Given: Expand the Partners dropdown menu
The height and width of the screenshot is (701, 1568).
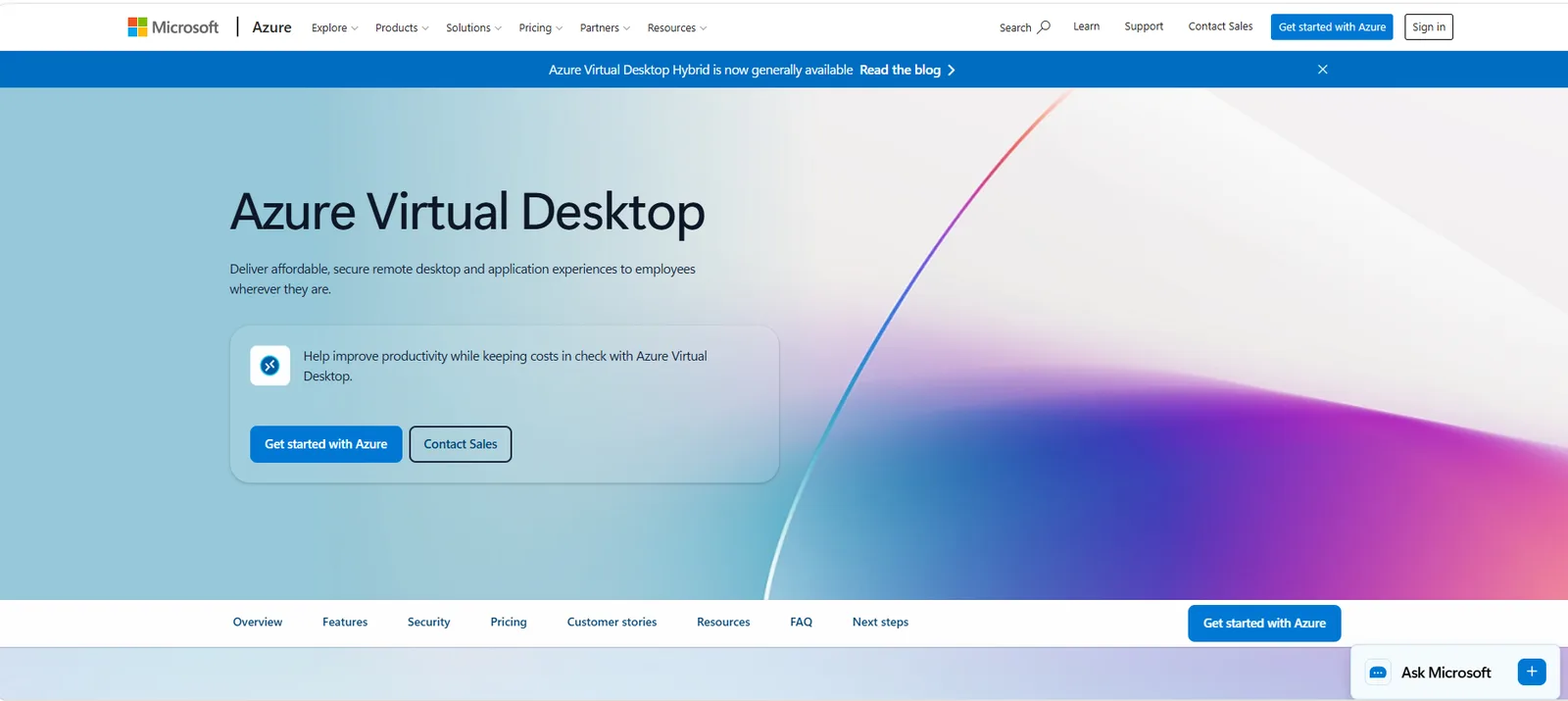Looking at the screenshot, I should [x=605, y=27].
